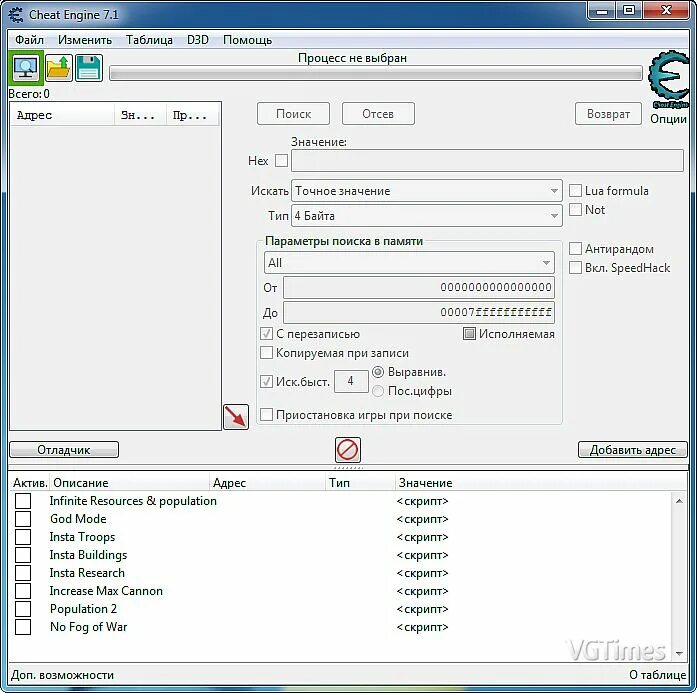Activate the No Fog of War checkbox
Screen dimensions: 697x693
(x=23, y=627)
